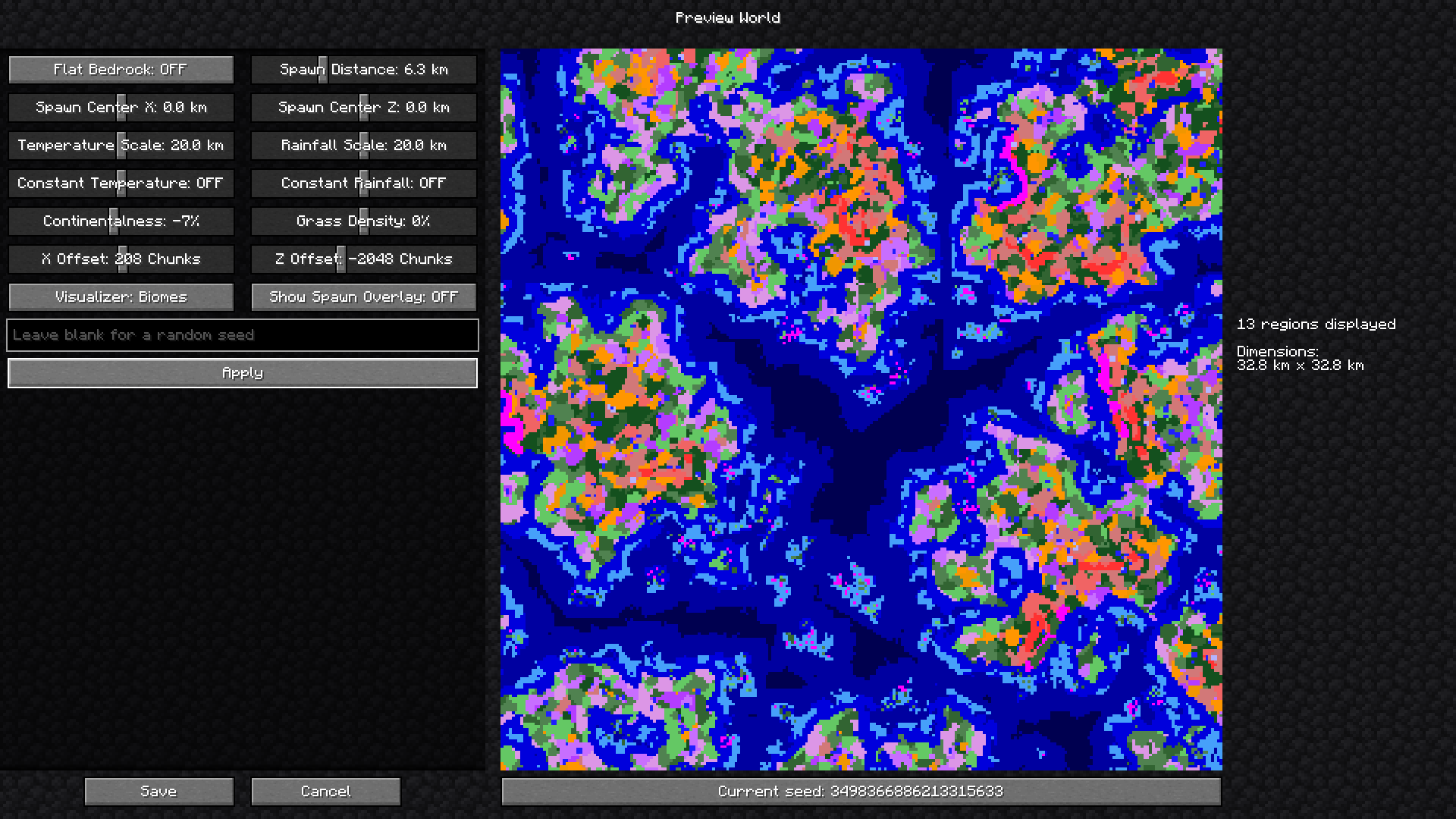Move the Spawn Center X slider
Screen dimensions: 1456x819
click(121, 107)
